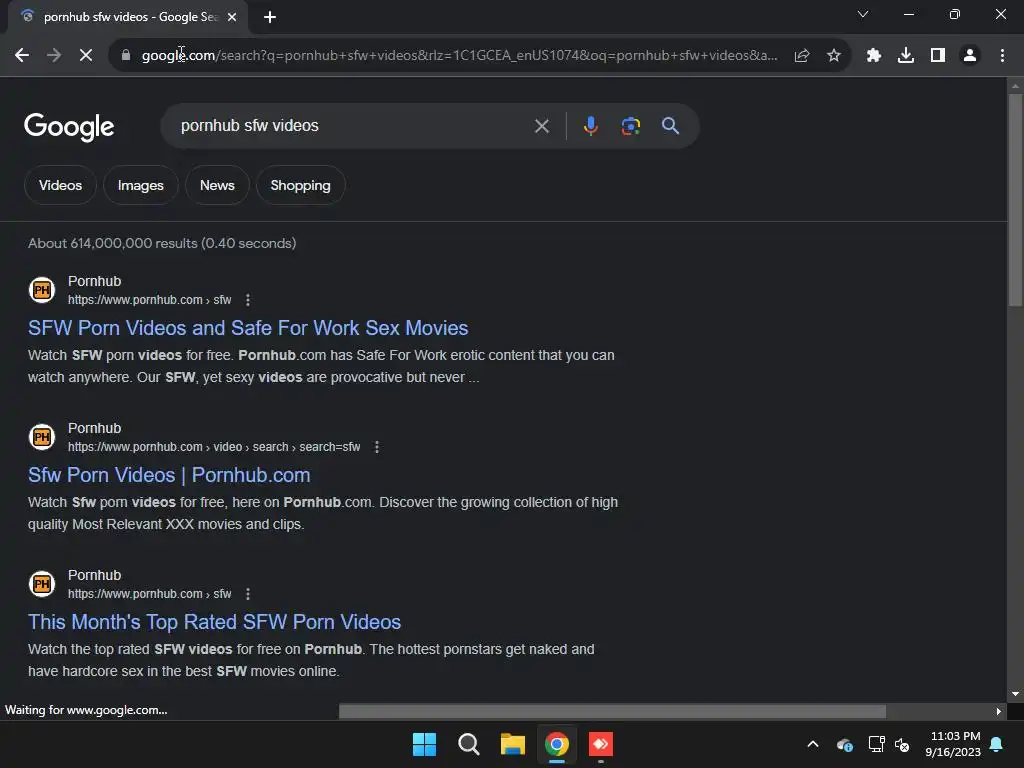The height and width of the screenshot is (768, 1024).
Task: Click the vertical scrollbar thumb
Action: 1015,199
